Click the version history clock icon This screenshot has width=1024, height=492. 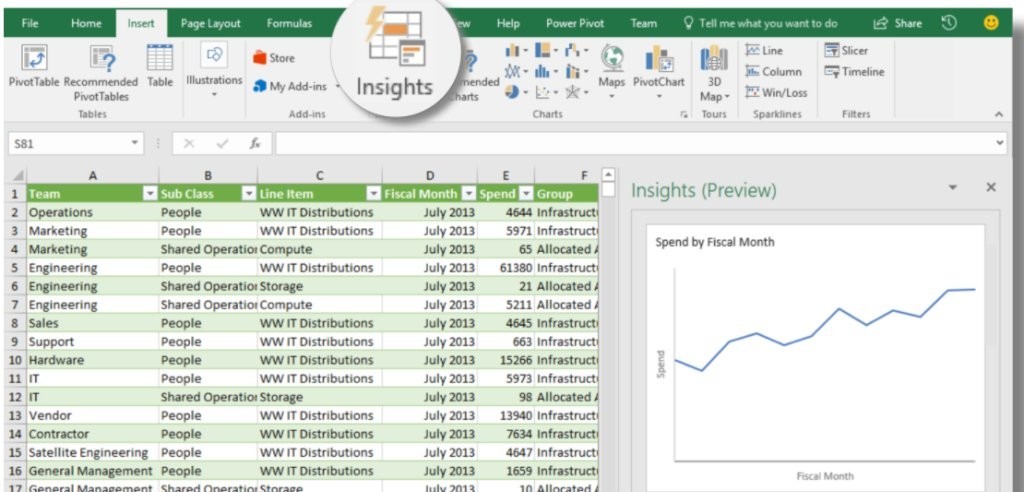click(948, 23)
